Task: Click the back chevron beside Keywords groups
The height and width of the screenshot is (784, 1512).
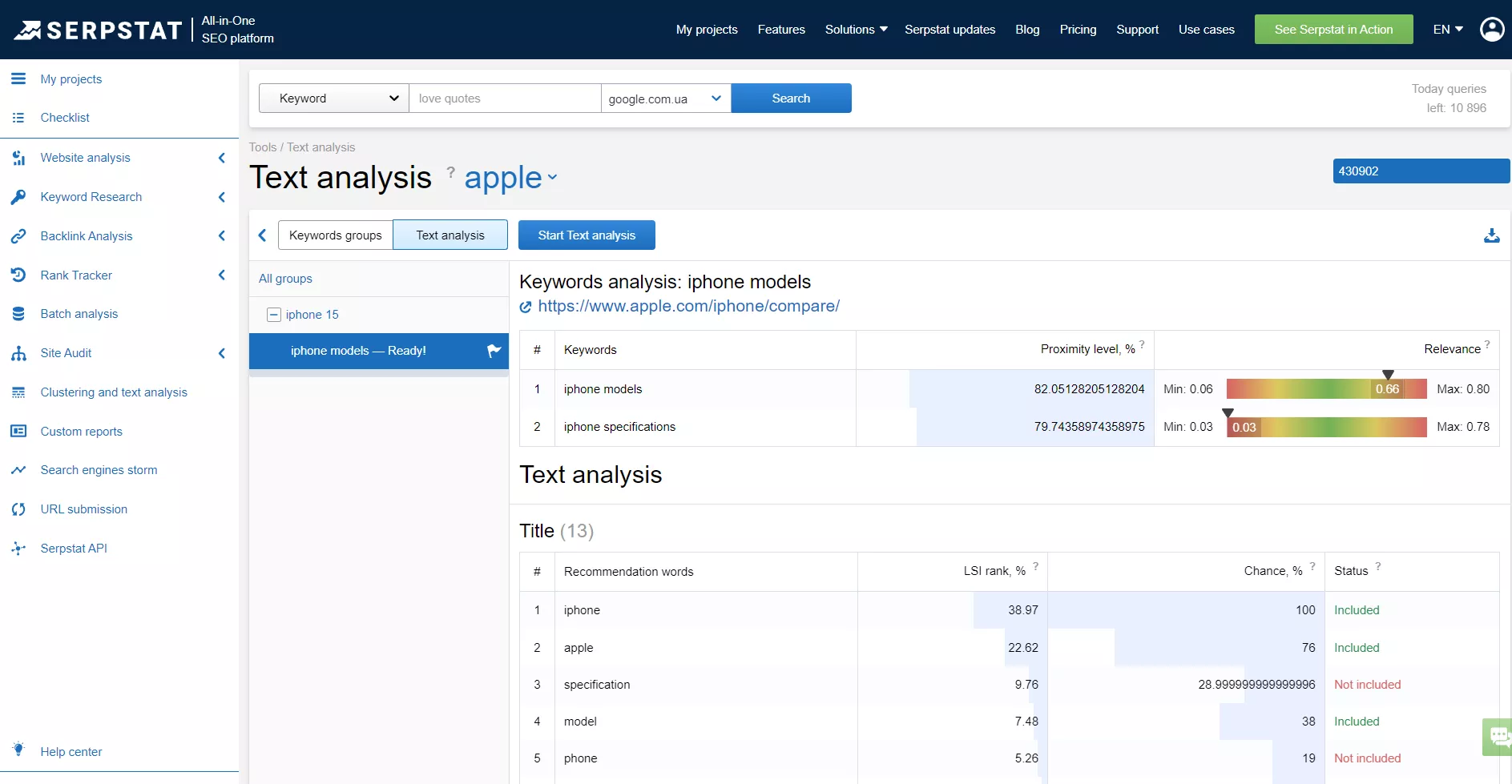Action: pyautogui.click(x=262, y=235)
